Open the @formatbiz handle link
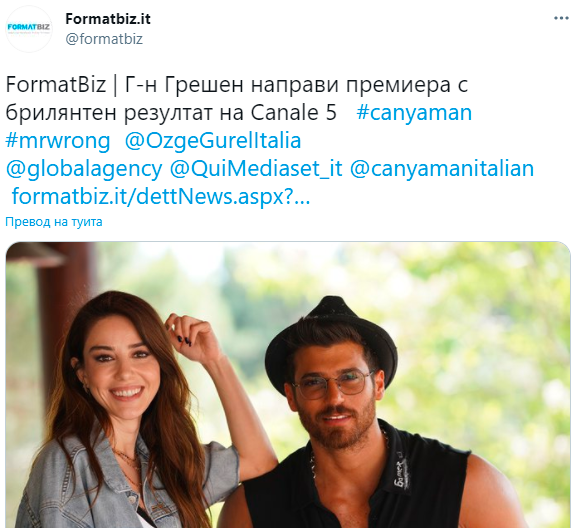The width and height of the screenshot is (575, 528). (104, 39)
